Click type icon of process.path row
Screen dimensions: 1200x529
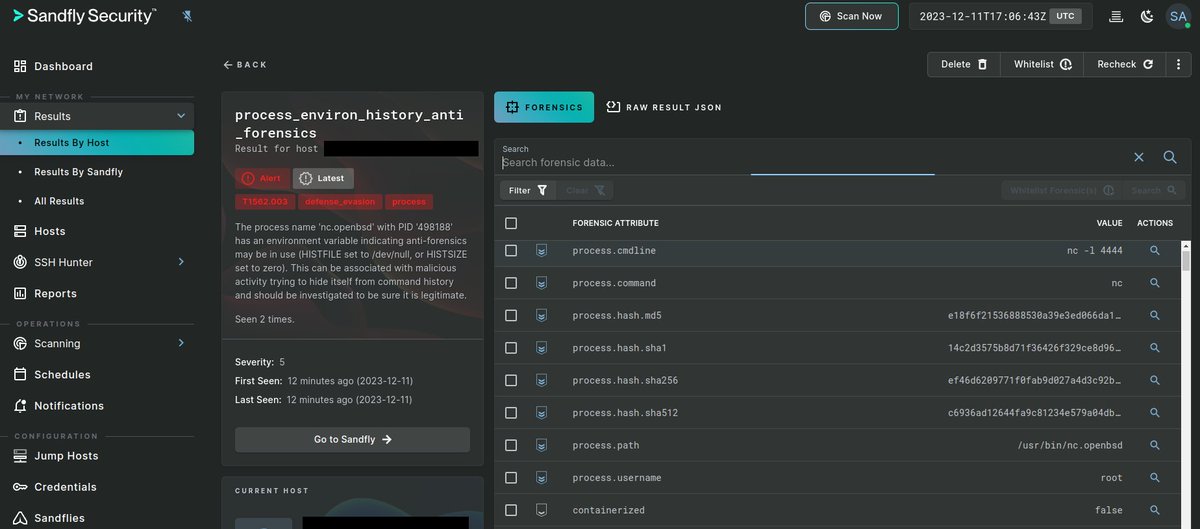point(541,445)
